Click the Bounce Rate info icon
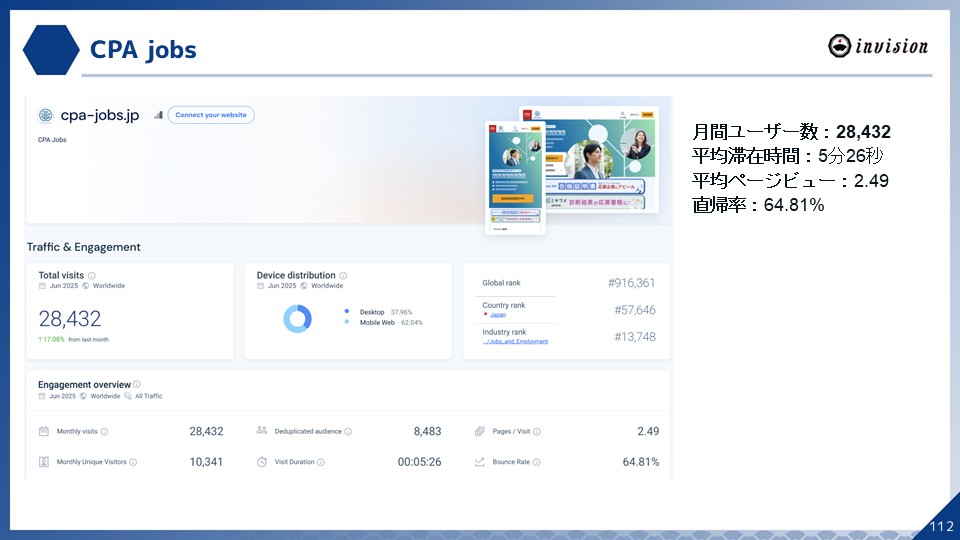The width and height of the screenshot is (960, 540). coord(536,462)
